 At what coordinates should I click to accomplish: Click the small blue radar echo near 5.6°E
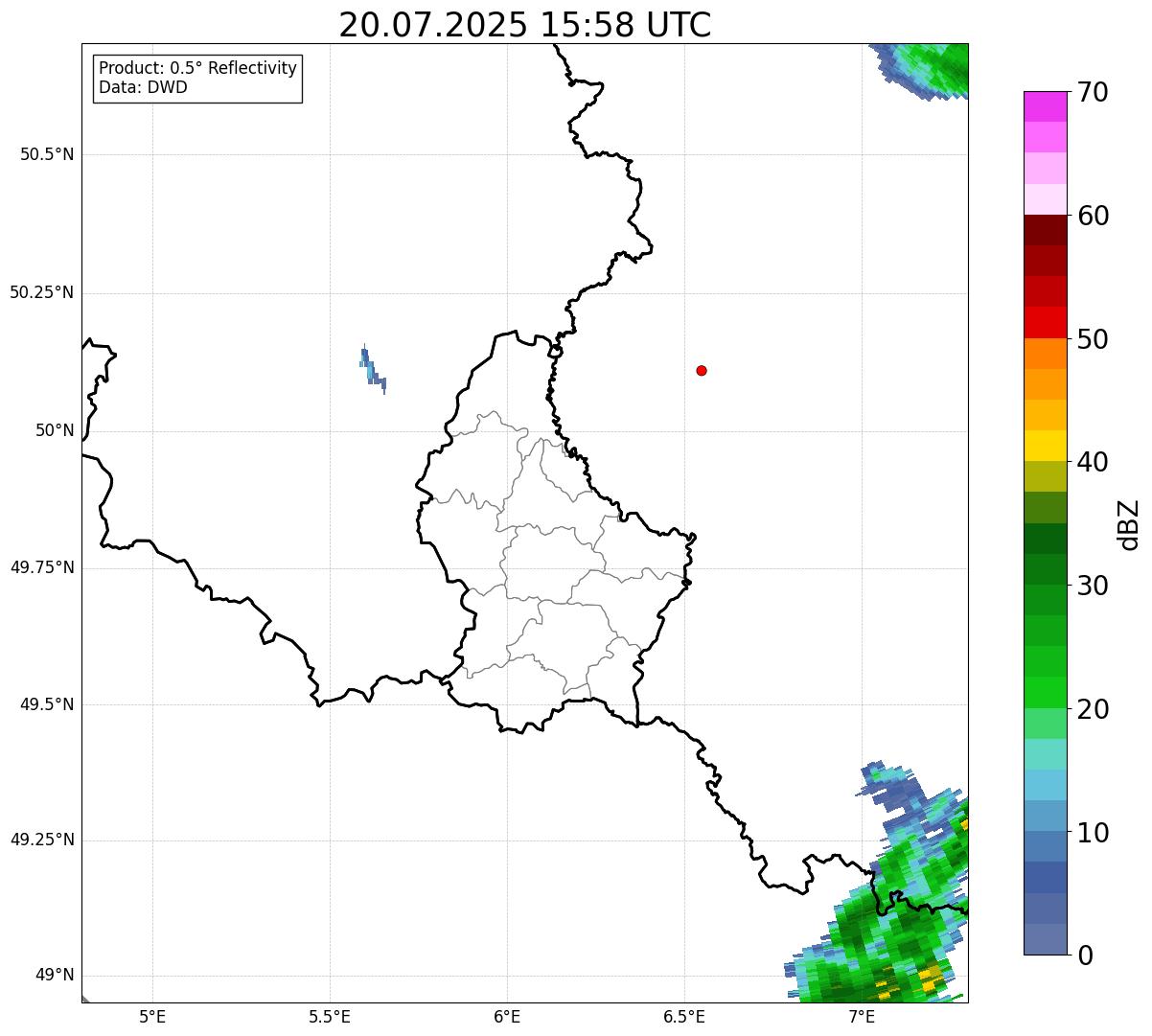click(373, 369)
